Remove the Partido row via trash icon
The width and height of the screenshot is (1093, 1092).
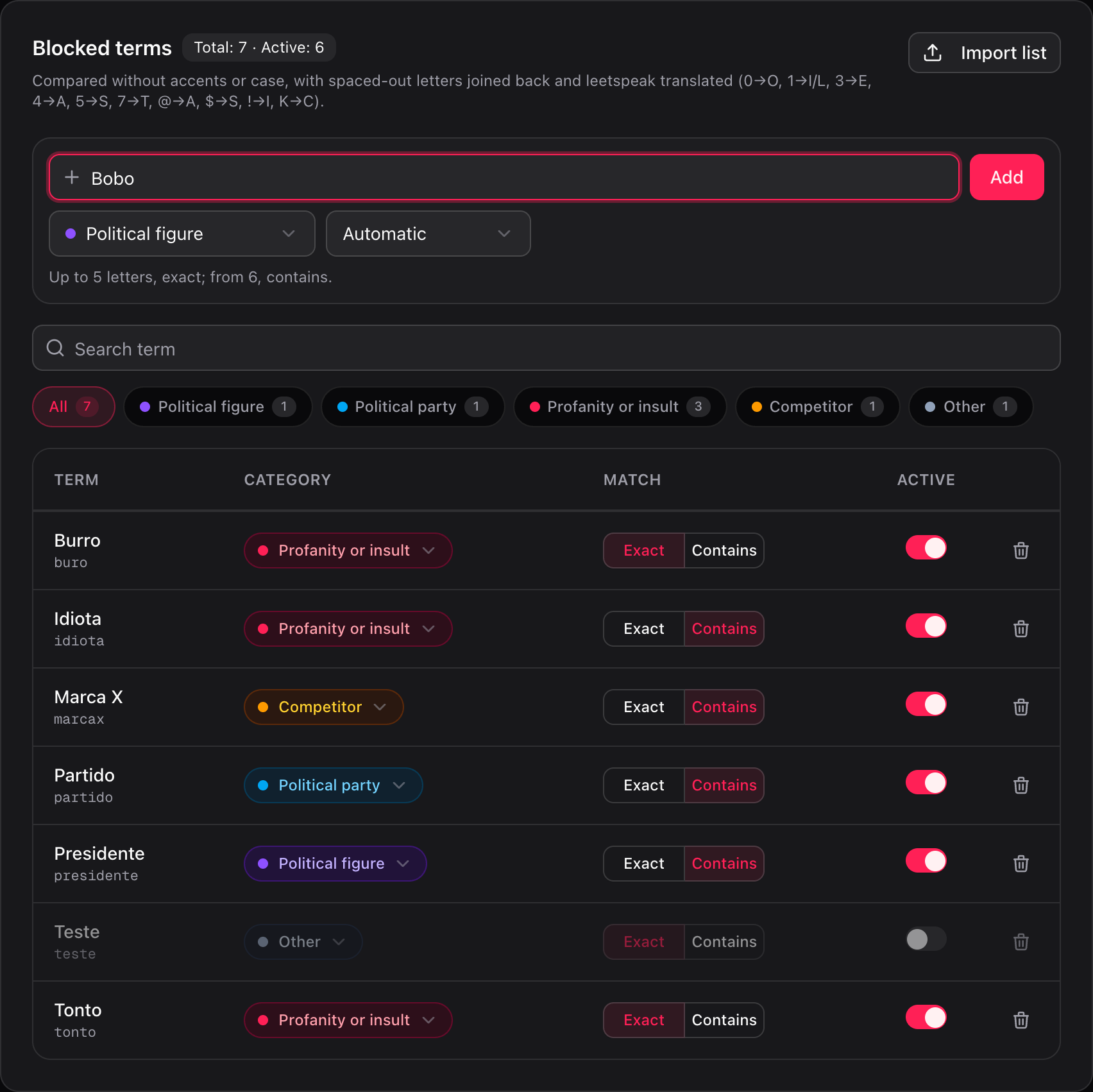point(1021,785)
